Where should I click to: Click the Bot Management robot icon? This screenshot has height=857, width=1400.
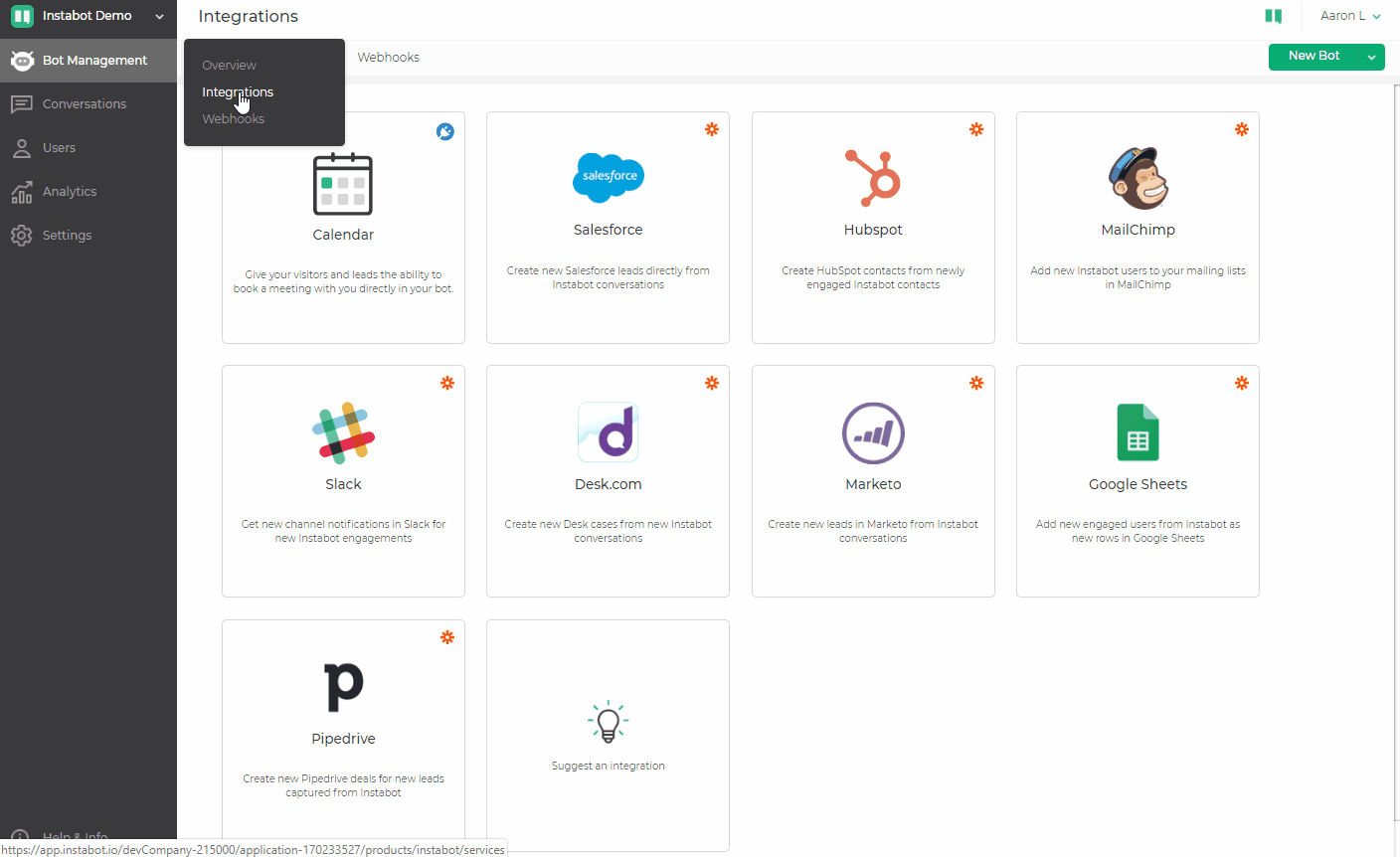(22, 61)
